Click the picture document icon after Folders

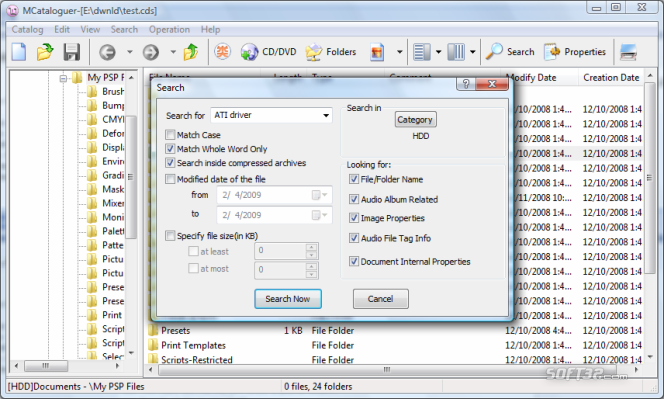(376, 52)
